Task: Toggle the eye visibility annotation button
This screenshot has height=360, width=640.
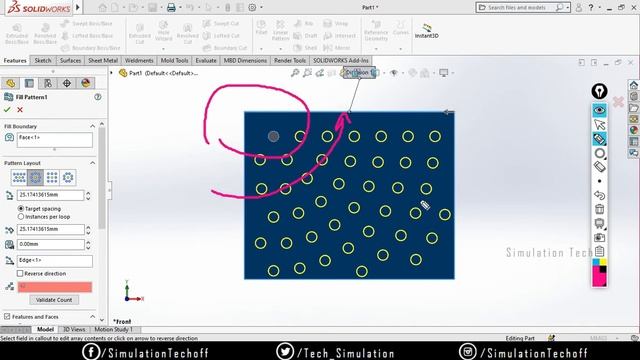Action: (x=599, y=110)
